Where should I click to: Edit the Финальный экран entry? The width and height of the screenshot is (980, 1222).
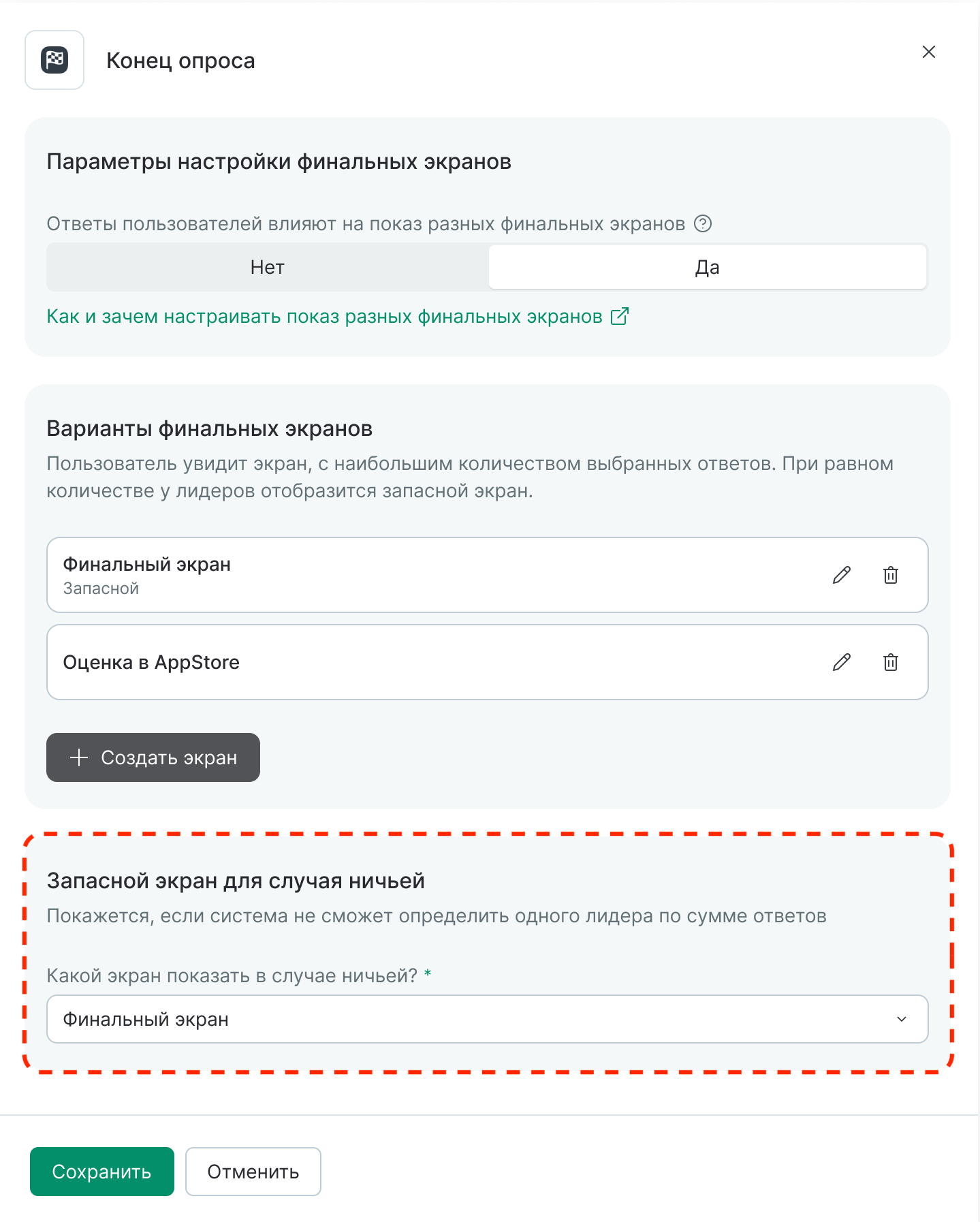pos(842,575)
